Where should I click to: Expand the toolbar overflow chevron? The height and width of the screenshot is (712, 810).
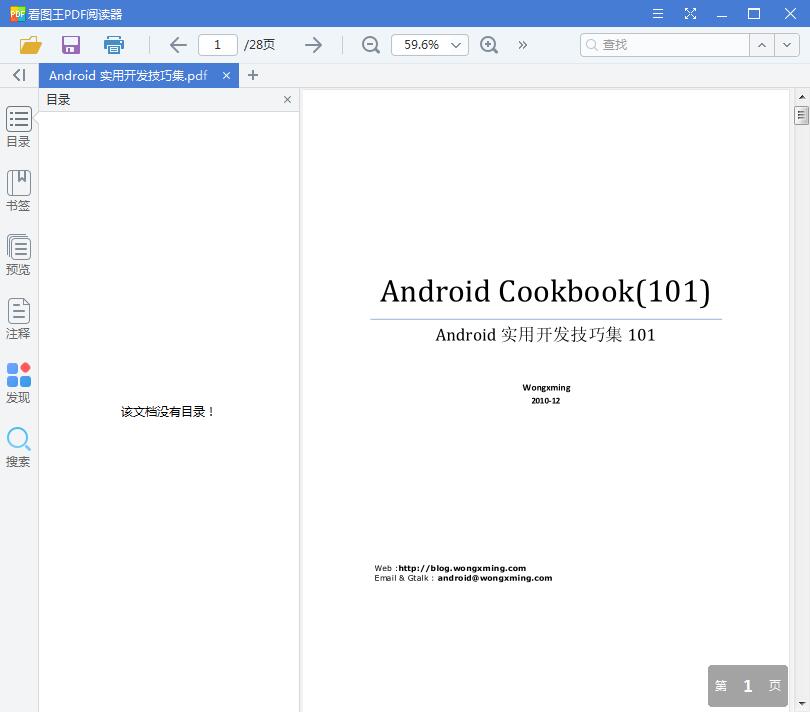(522, 45)
